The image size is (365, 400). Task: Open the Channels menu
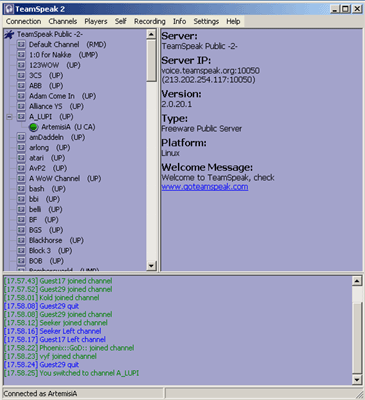point(63,21)
